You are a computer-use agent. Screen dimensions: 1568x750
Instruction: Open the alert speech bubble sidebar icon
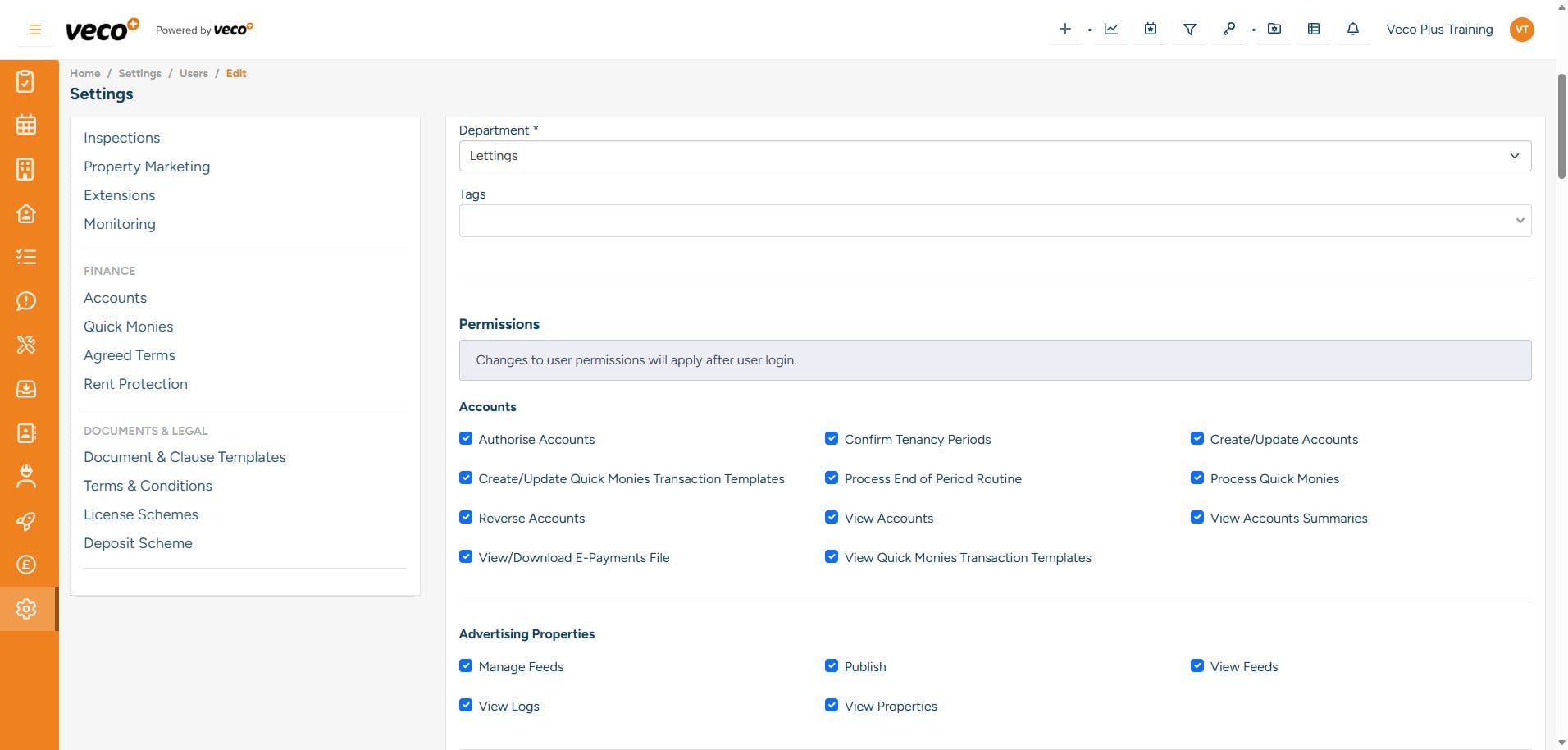point(26,301)
